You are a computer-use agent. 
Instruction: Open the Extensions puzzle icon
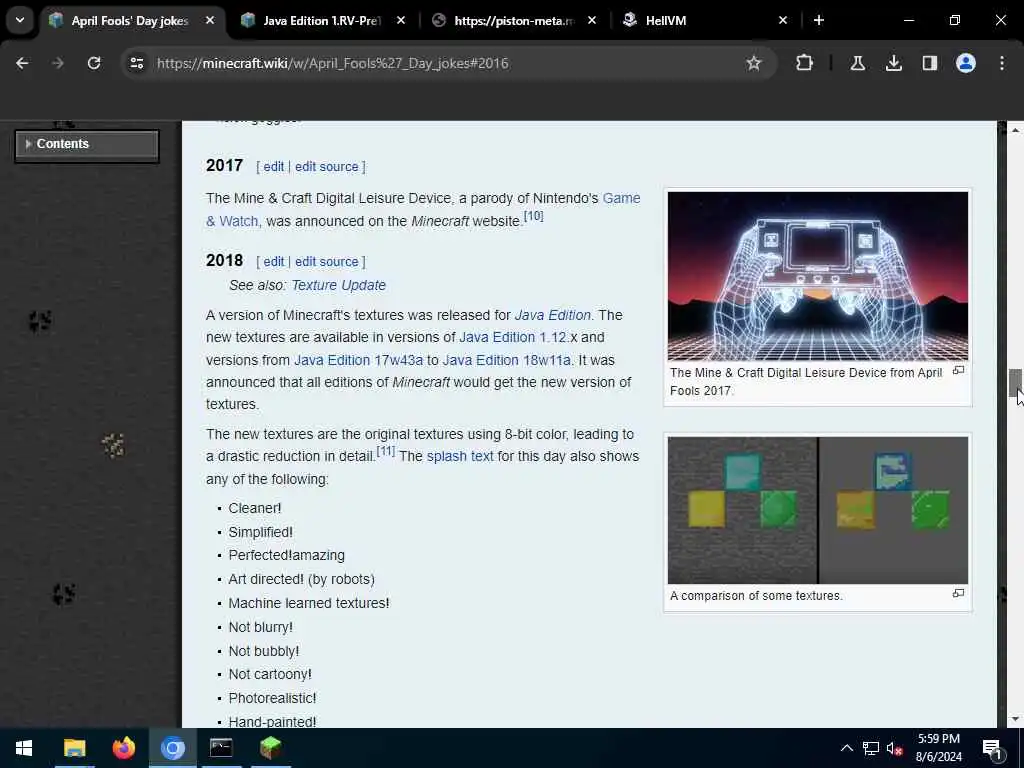805,63
